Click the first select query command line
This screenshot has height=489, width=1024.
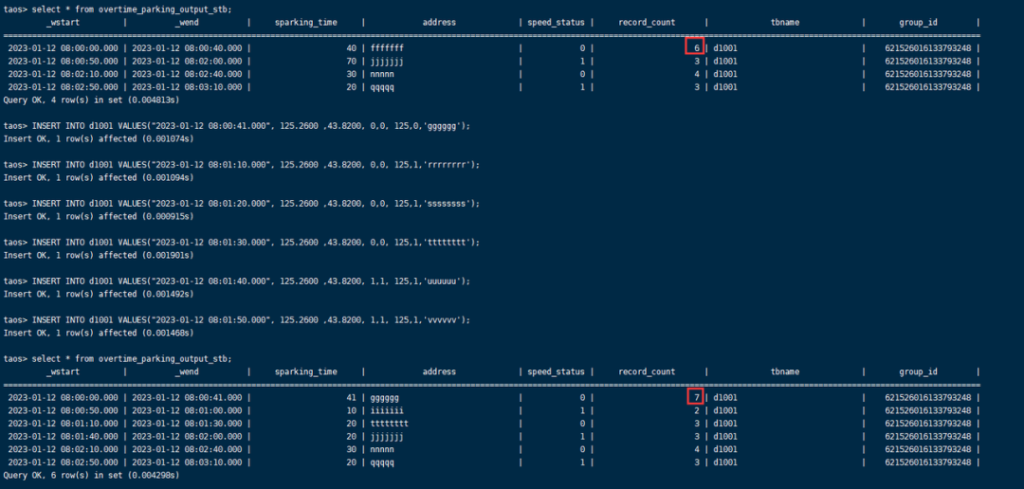point(118,8)
